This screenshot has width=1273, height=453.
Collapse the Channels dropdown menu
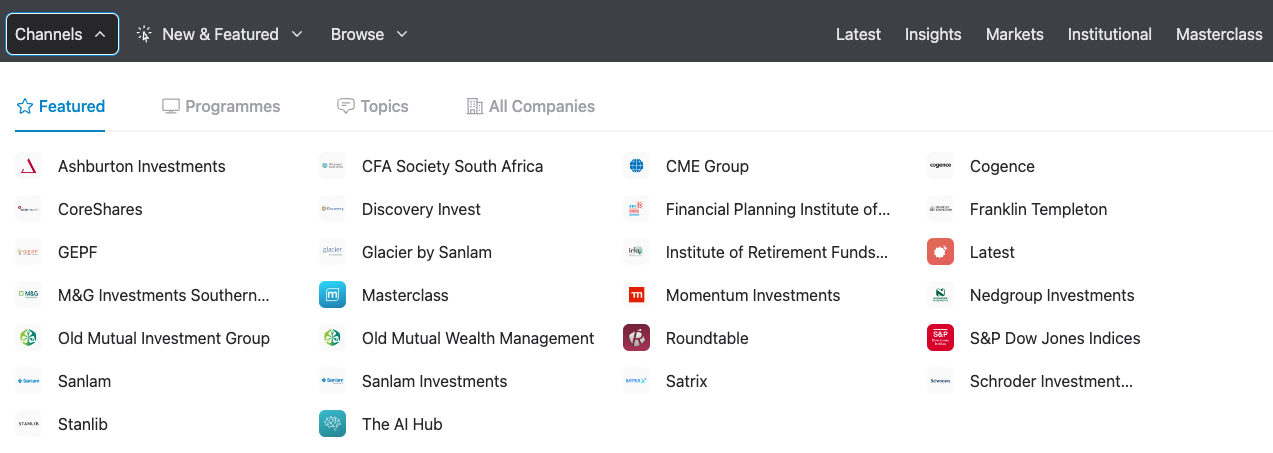pyautogui.click(x=62, y=34)
